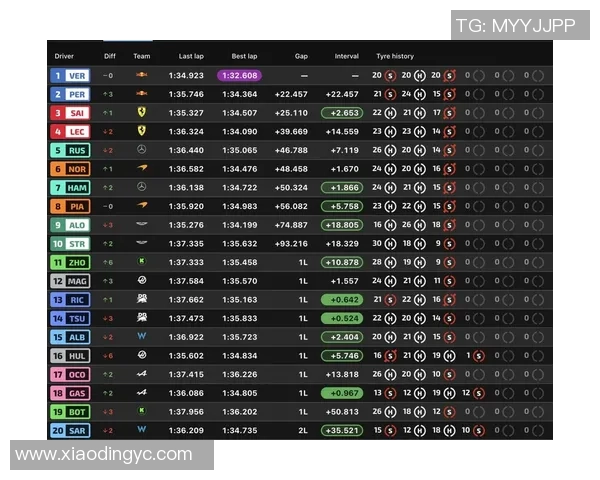
Task: Click Mercedes logo in RUS row
Action: (x=142, y=149)
